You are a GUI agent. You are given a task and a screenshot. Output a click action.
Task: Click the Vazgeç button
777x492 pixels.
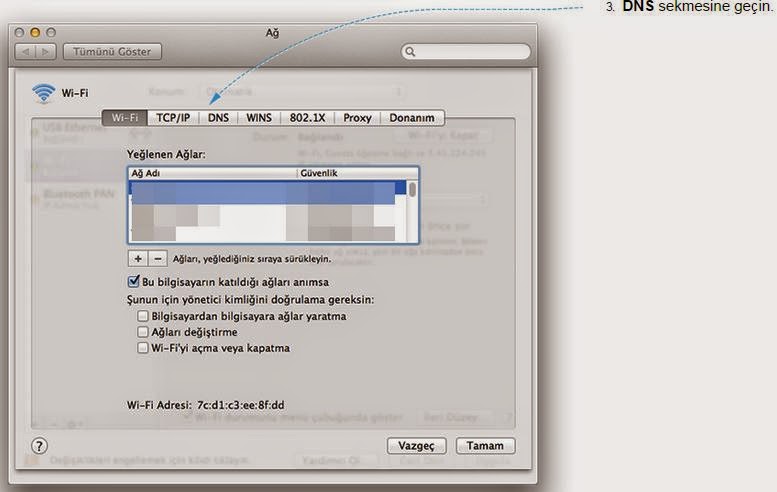(416, 446)
